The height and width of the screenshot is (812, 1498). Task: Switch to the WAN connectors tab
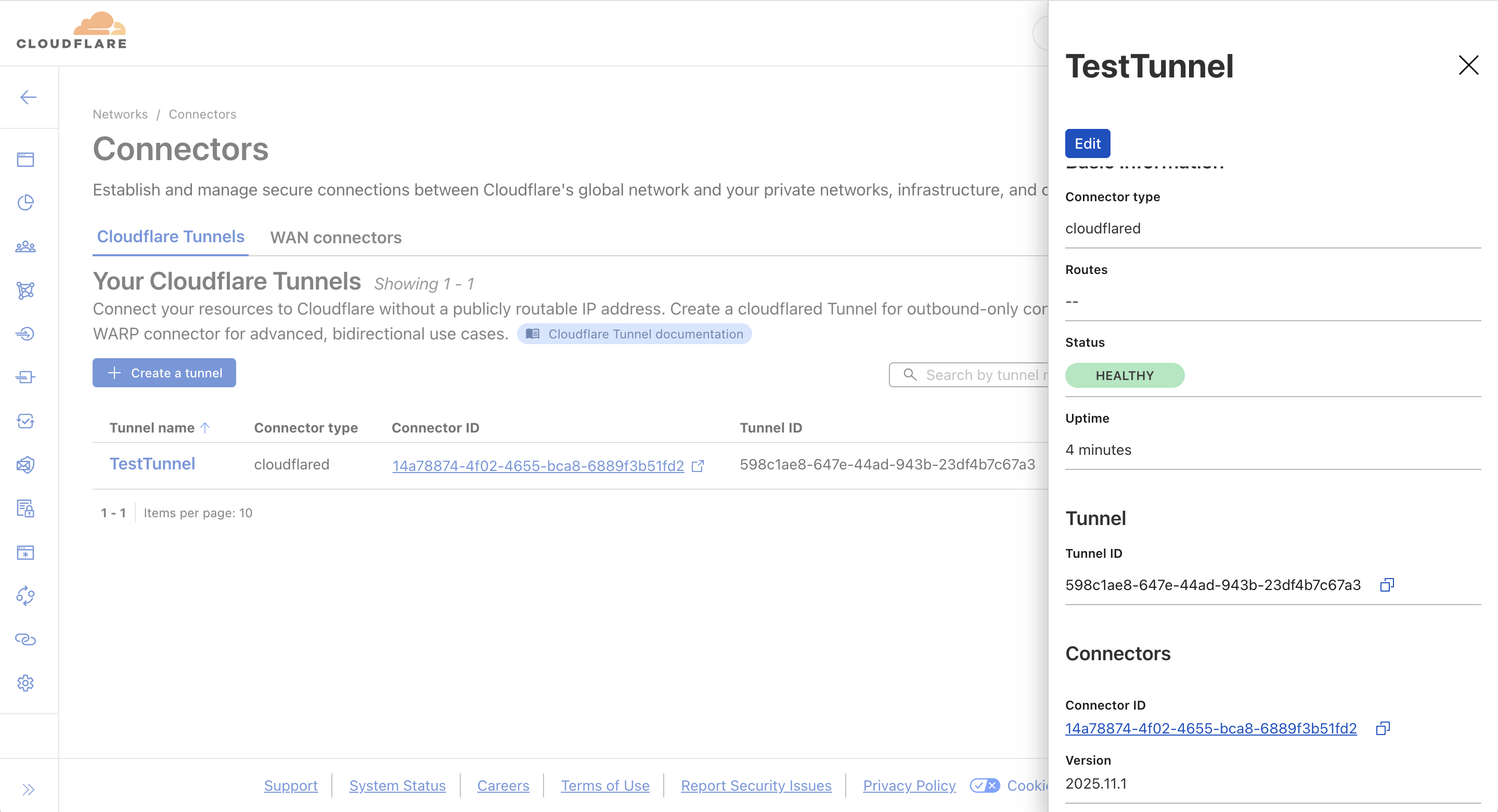(335, 238)
